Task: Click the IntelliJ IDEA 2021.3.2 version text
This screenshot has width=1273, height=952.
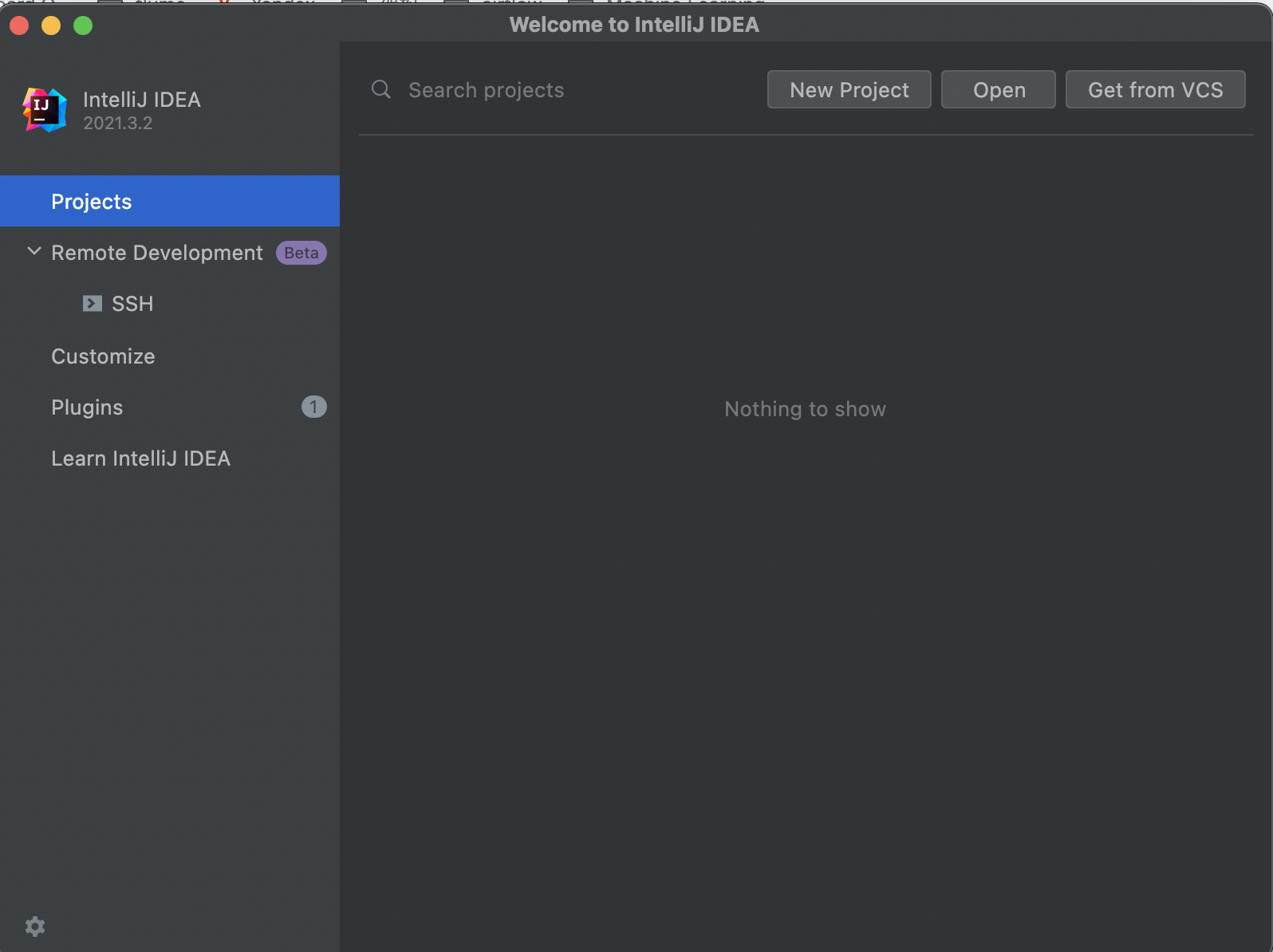Action: coord(118,124)
